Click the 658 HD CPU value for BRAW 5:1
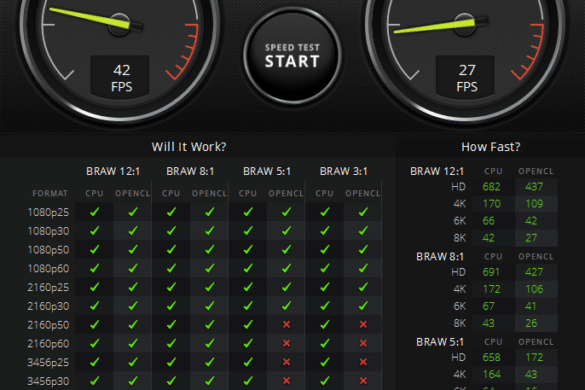Viewport: 585px width, 390px height. (x=491, y=358)
